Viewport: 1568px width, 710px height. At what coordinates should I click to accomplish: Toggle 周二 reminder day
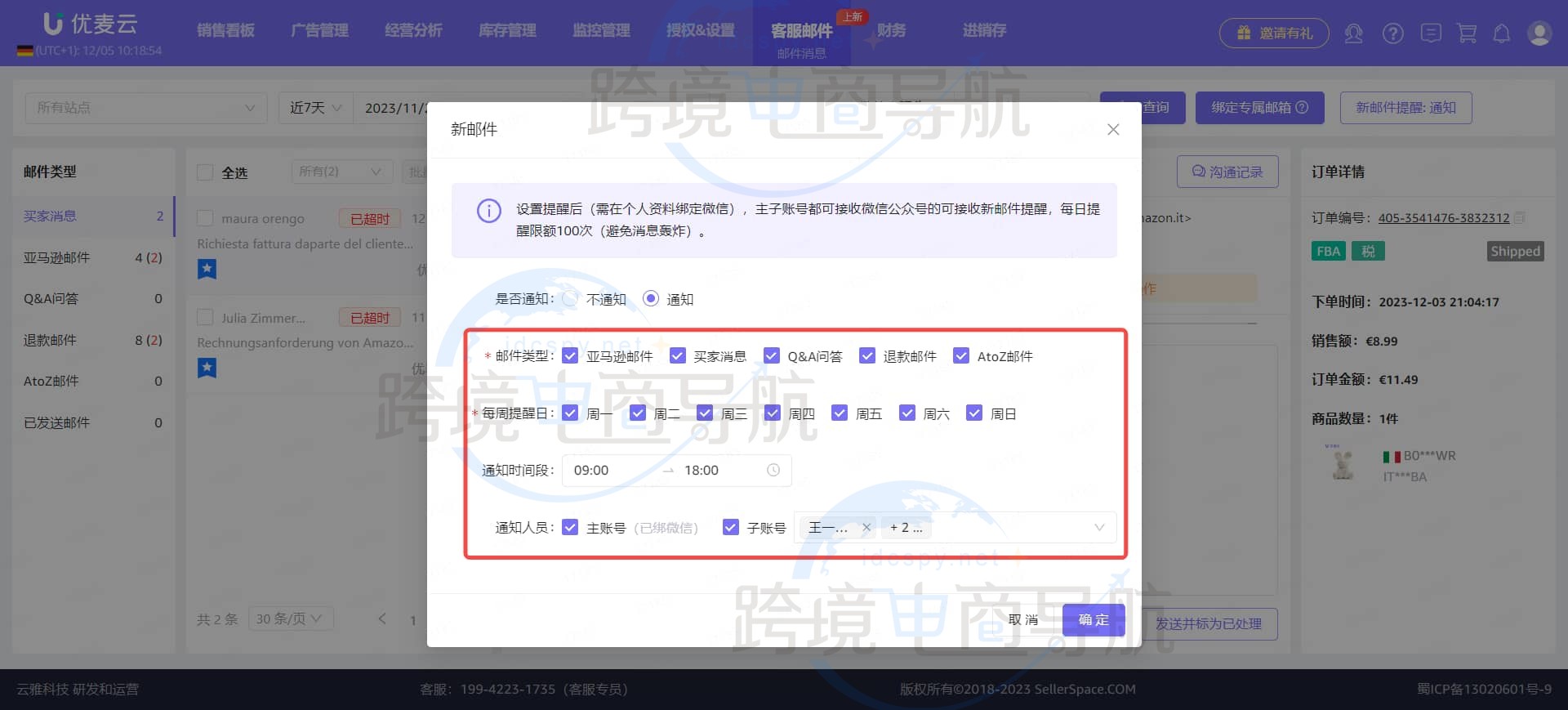[638, 413]
